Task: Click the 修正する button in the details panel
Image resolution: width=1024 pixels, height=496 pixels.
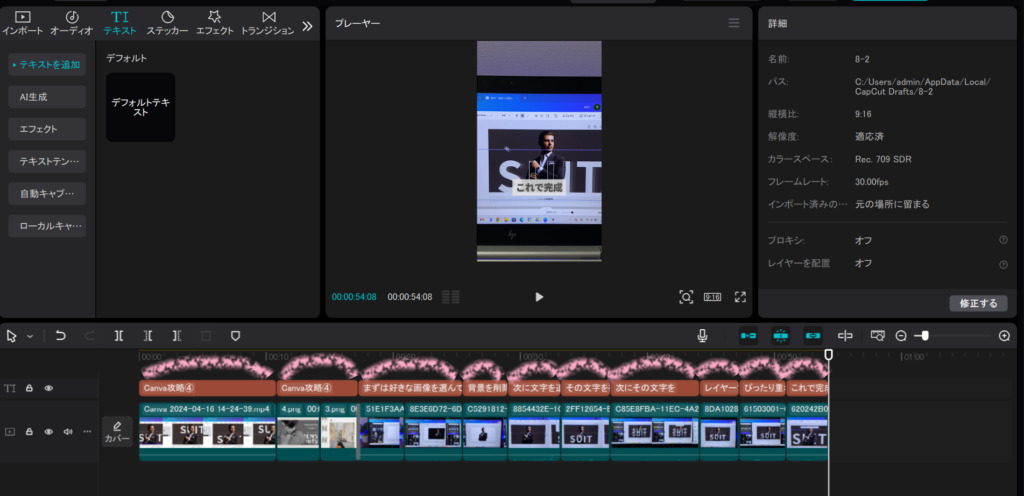Action: (x=978, y=303)
